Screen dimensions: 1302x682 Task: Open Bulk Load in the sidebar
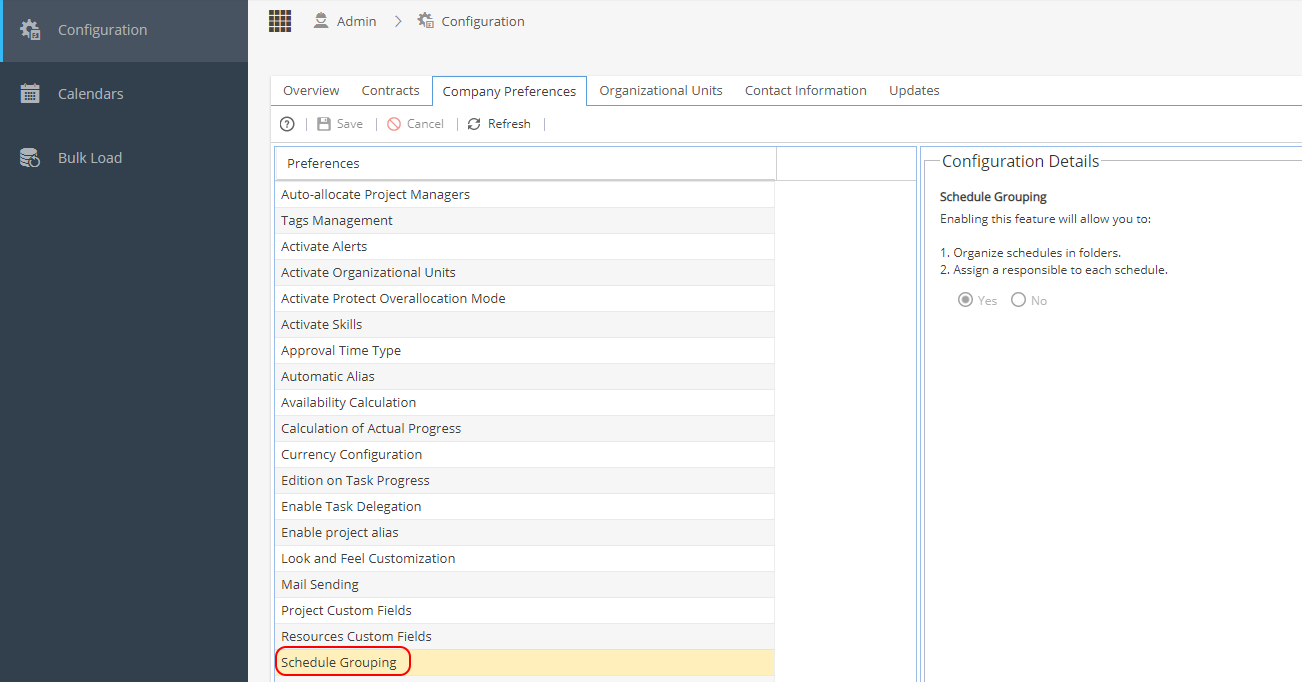[x=124, y=158]
